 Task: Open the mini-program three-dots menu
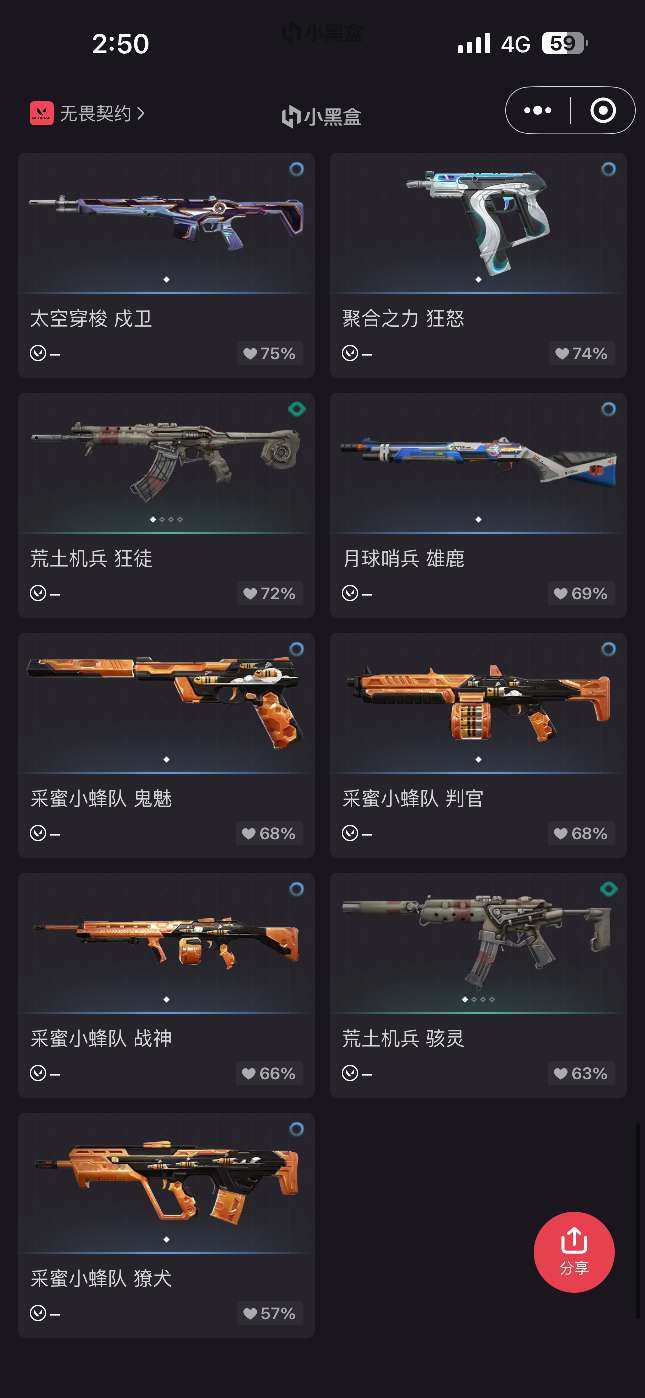pos(538,110)
